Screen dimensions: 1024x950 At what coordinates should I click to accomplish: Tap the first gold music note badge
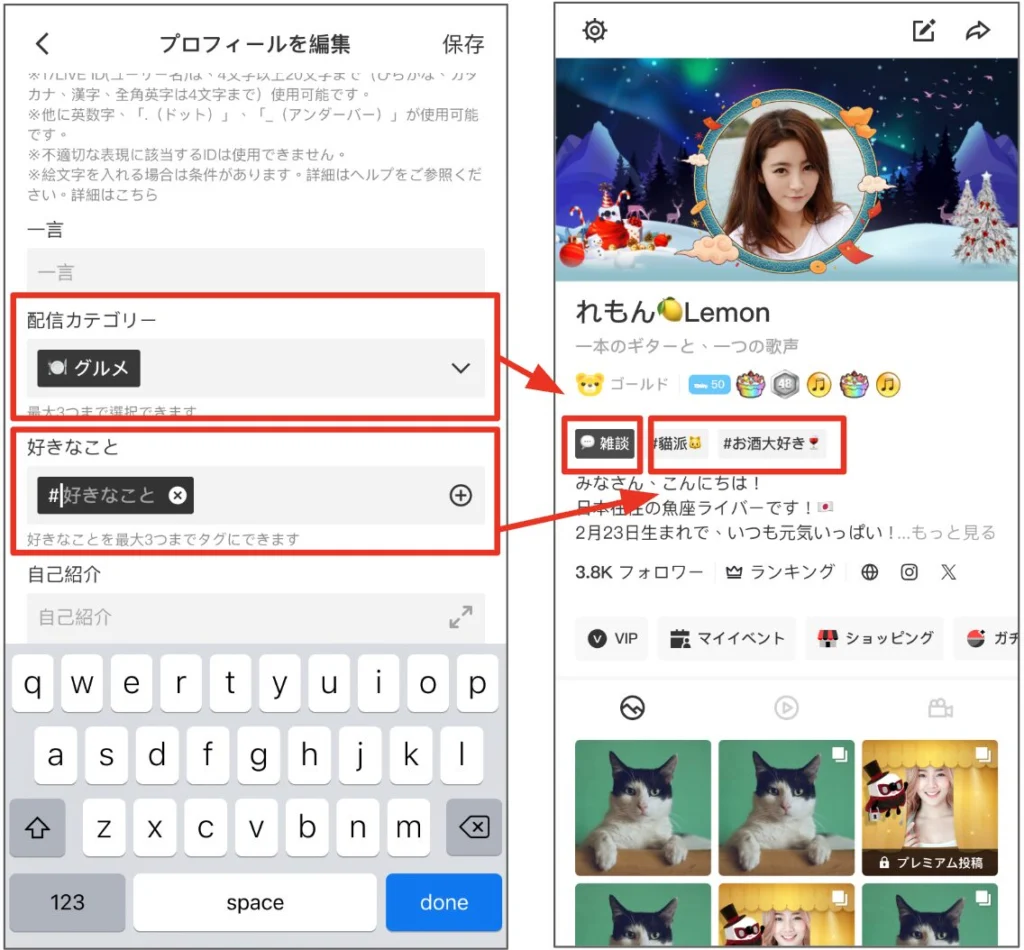pos(819,385)
